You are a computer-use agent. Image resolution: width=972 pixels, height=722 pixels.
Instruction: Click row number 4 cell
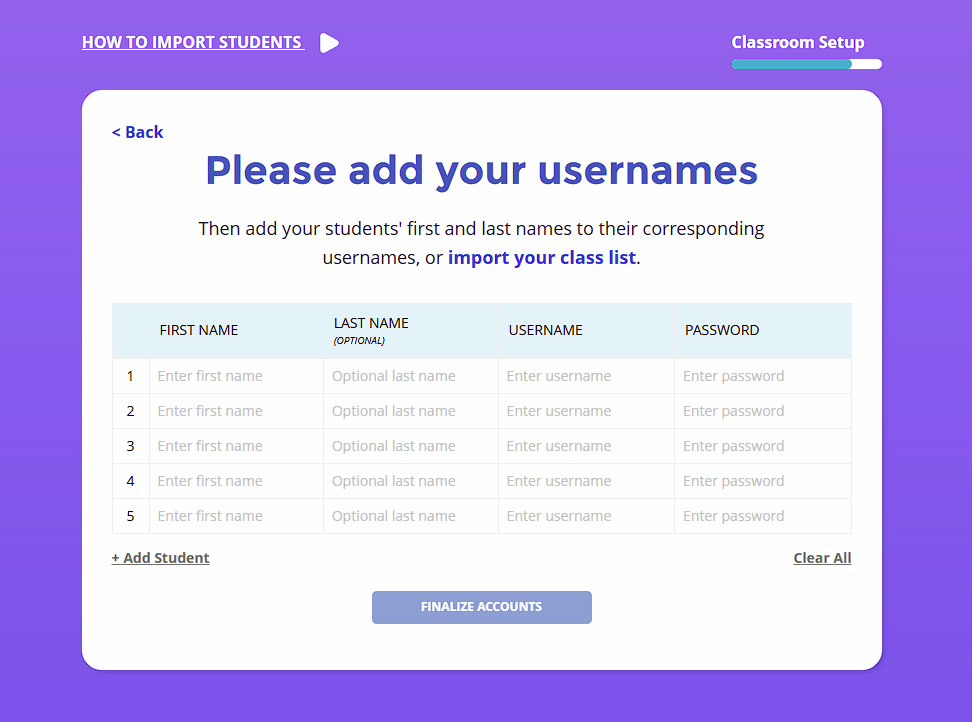tap(131, 482)
